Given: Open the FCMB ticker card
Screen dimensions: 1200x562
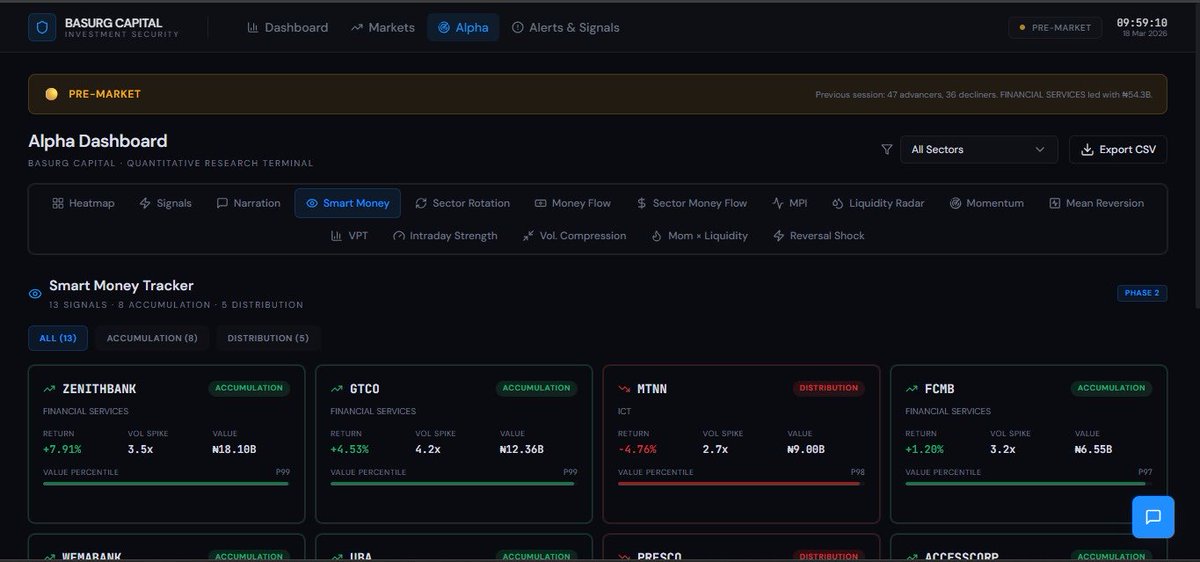Looking at the screenshot, I should pos(1029,444).
